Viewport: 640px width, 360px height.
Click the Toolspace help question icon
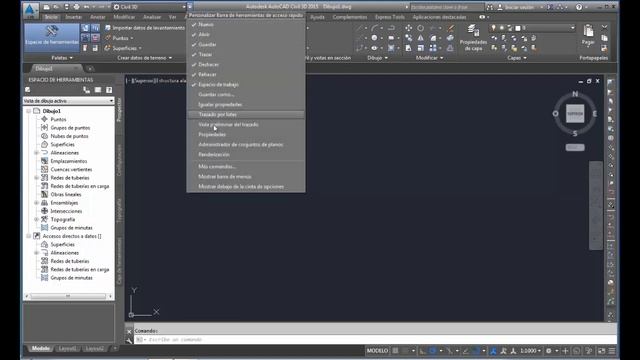(109, 90)
